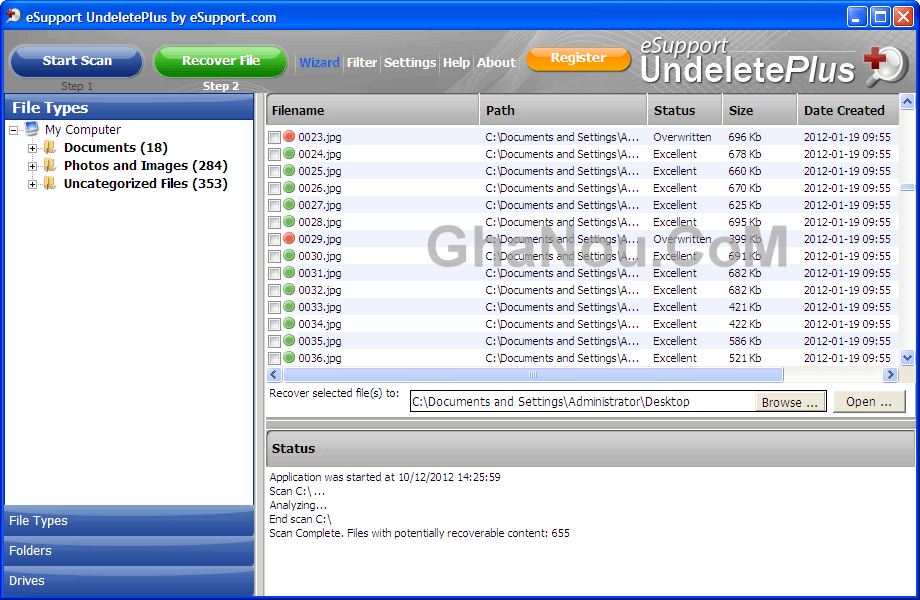Switch to the Folders panel tab

pos(128,551)
